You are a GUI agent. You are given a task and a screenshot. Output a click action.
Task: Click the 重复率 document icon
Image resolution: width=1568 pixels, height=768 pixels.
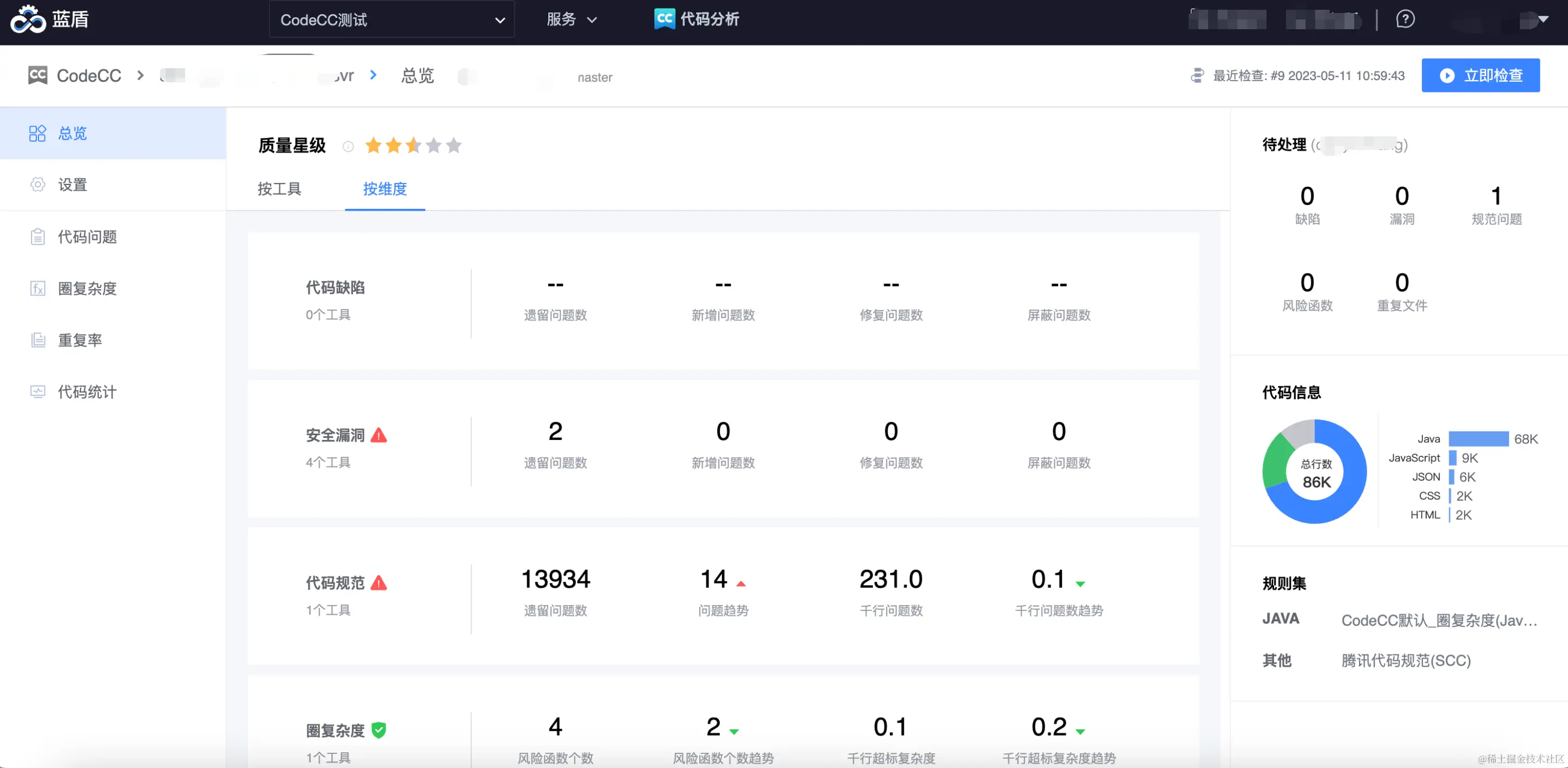click(37, 340)
